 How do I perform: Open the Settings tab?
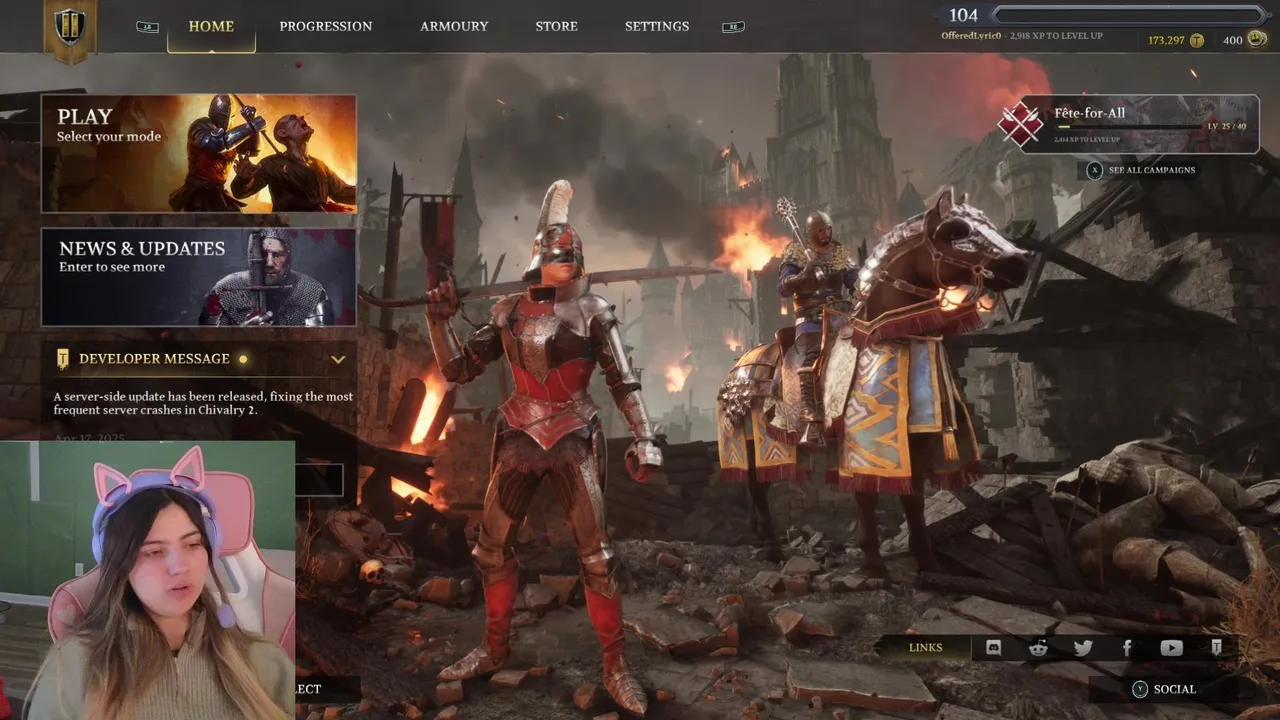[x=657, y=26]
